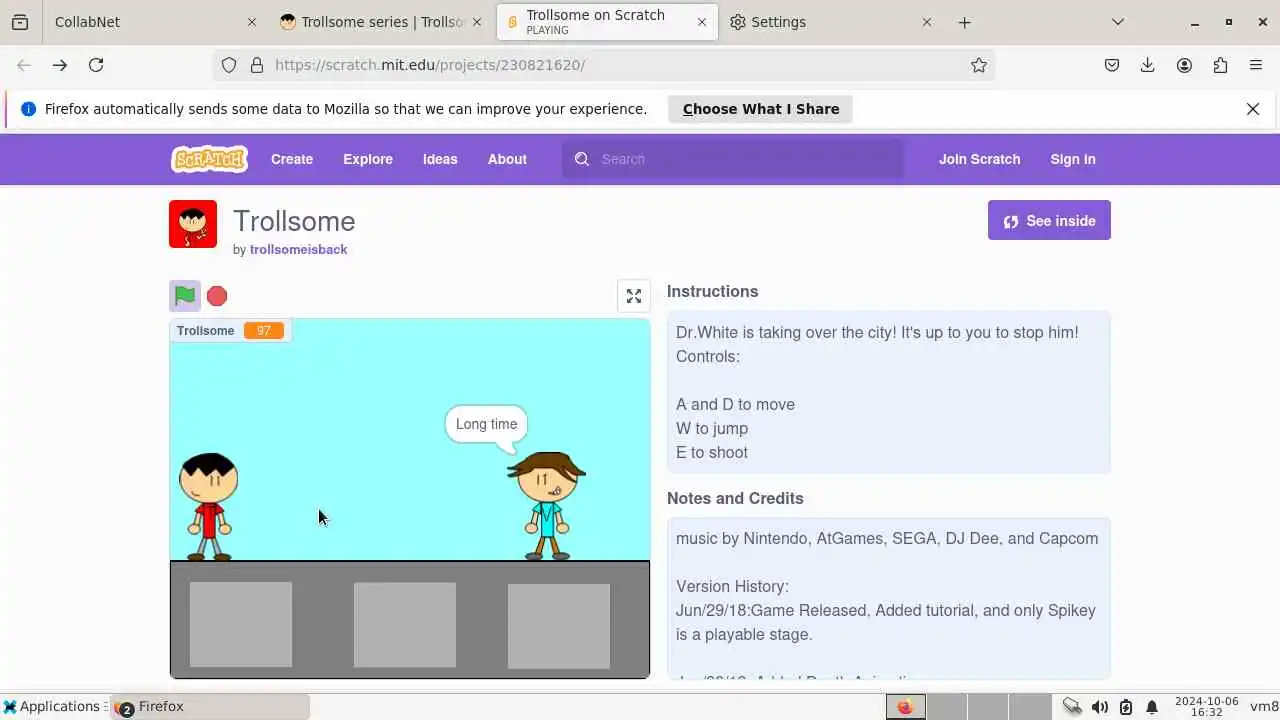Reload the page with the refresh icon

point(96,65)
